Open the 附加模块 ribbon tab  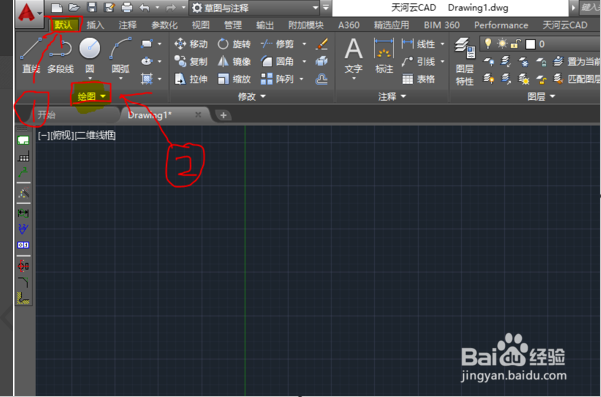click(306, 25)
